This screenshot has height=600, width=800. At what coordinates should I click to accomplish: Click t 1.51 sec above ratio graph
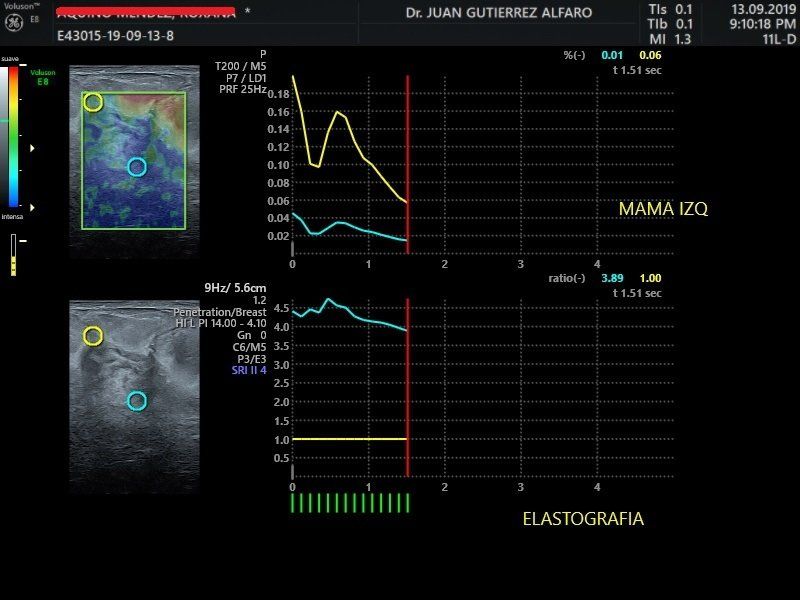click(x=637, y=293)
